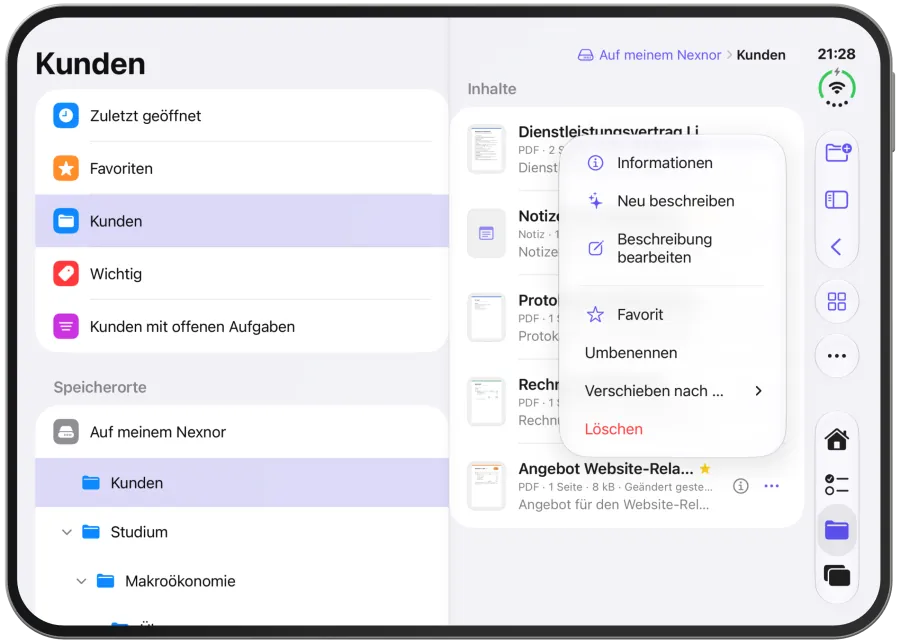Select Wichtig in sidebar

point(242,274)
